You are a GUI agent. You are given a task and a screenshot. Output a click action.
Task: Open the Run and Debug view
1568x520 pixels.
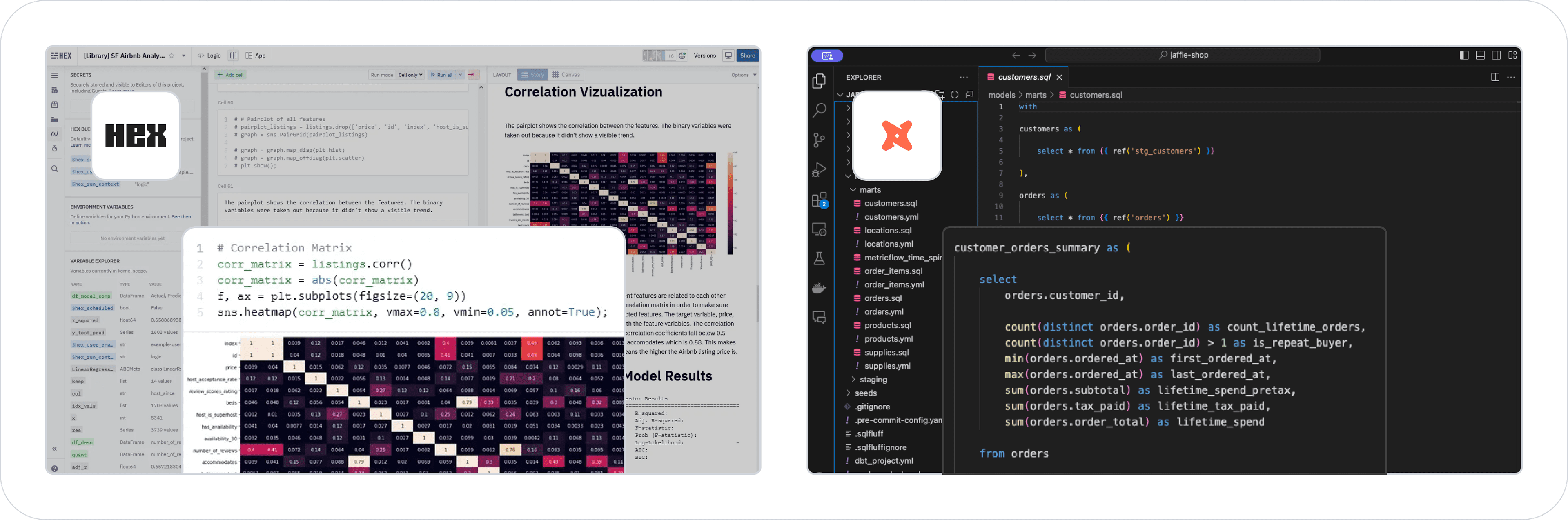(819, 170)
